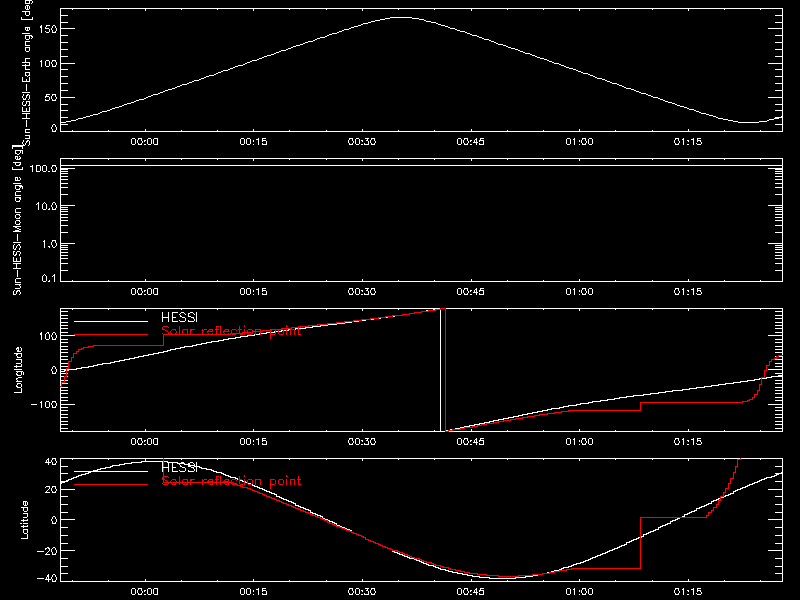Click the peak of the Sun-HESSI-Earth angle curve
Image resolution: width=800 pixels, height=600 pixels.
click(402, 18)
